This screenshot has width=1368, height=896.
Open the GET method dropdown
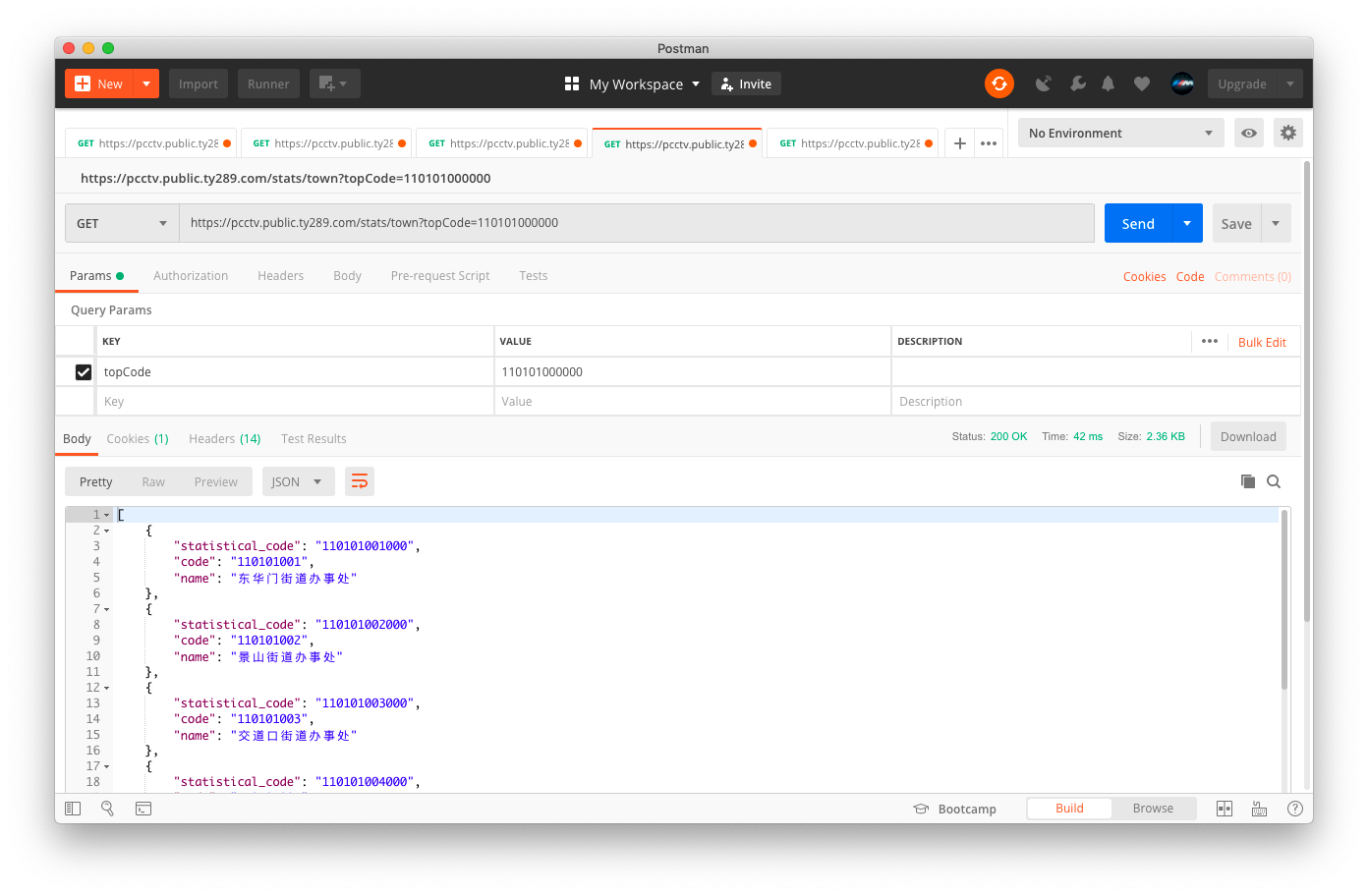122,223
